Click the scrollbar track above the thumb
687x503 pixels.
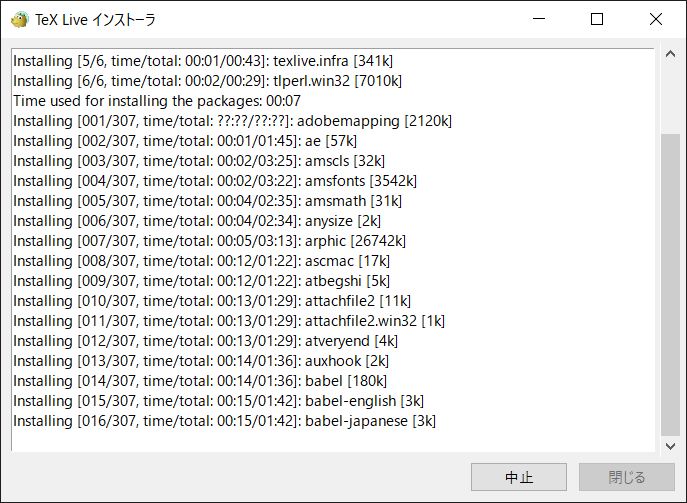(x=669, y=95)
